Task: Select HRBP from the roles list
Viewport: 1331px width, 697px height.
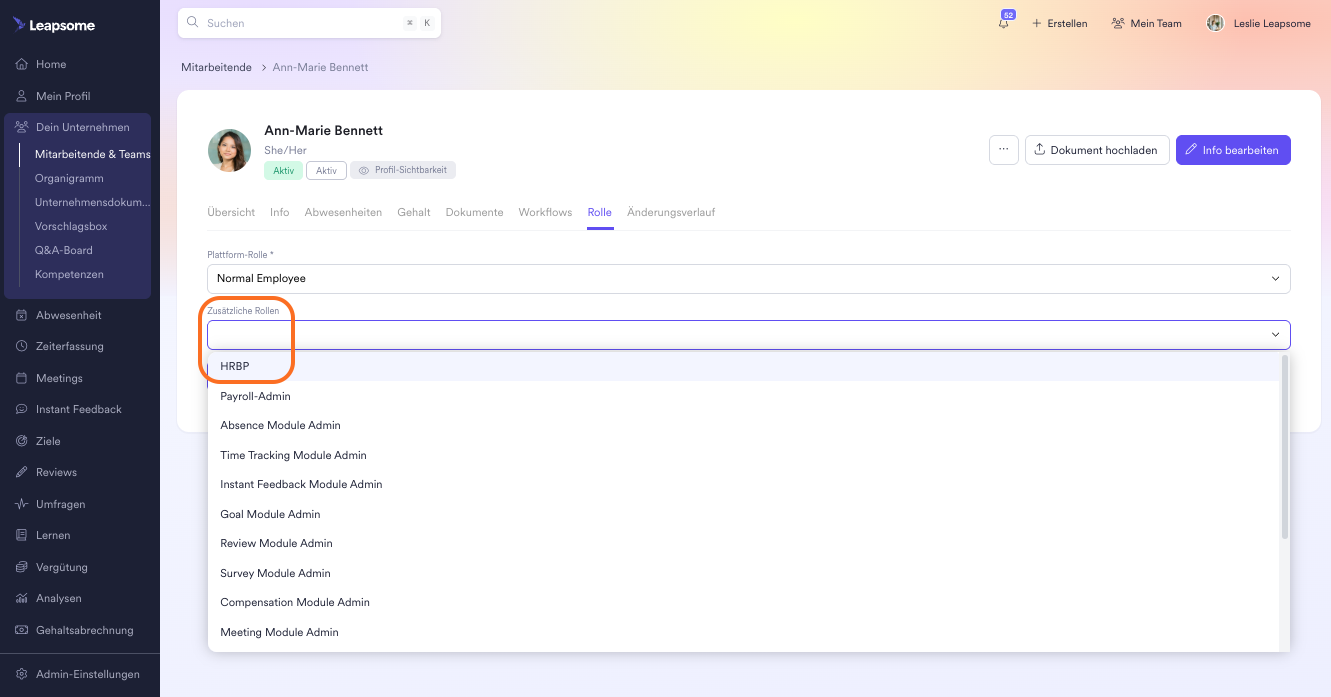Action: pyautogui.click(x=235, y=366)
